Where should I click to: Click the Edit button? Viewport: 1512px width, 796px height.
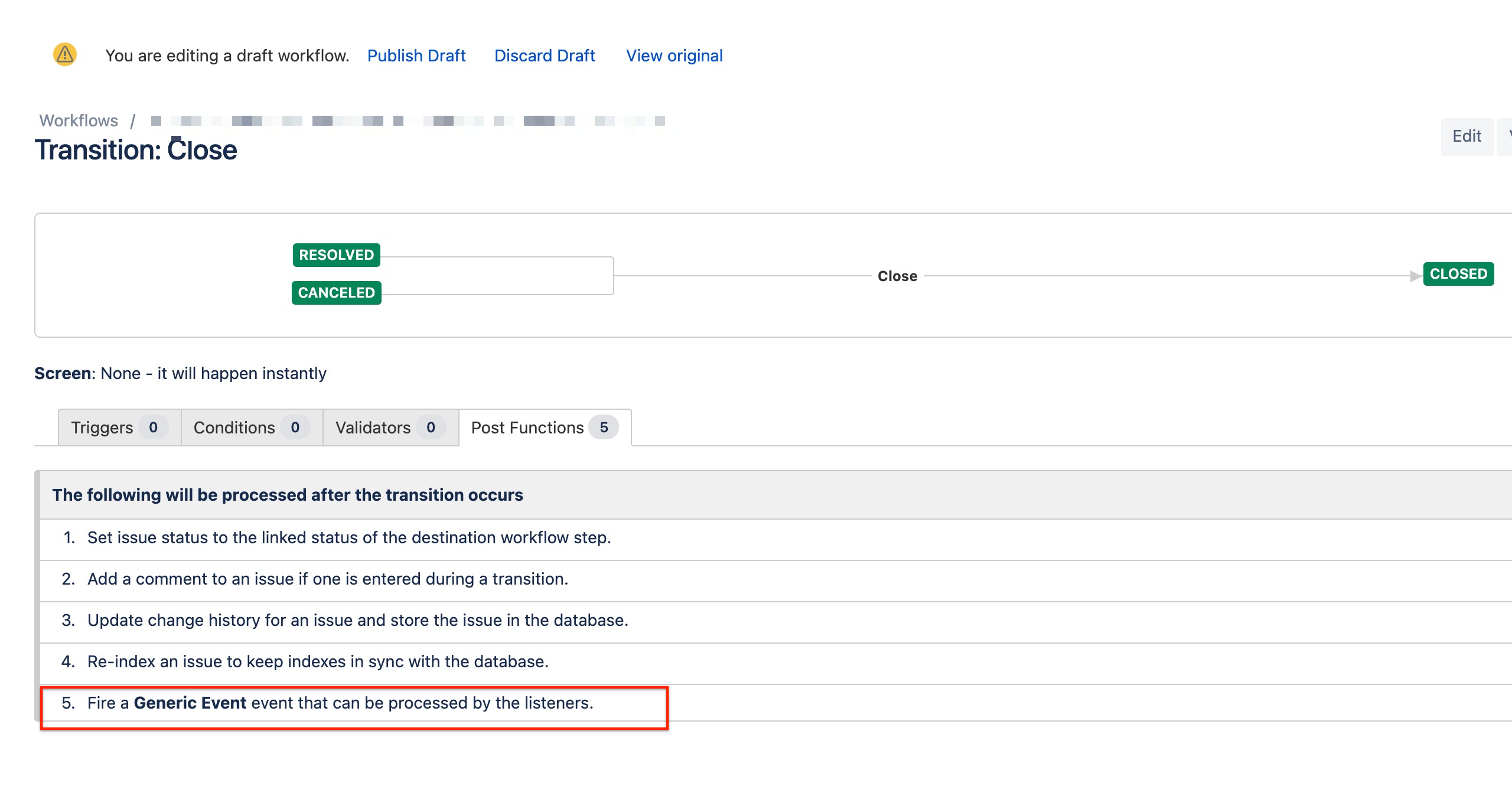coord(1467,136)
